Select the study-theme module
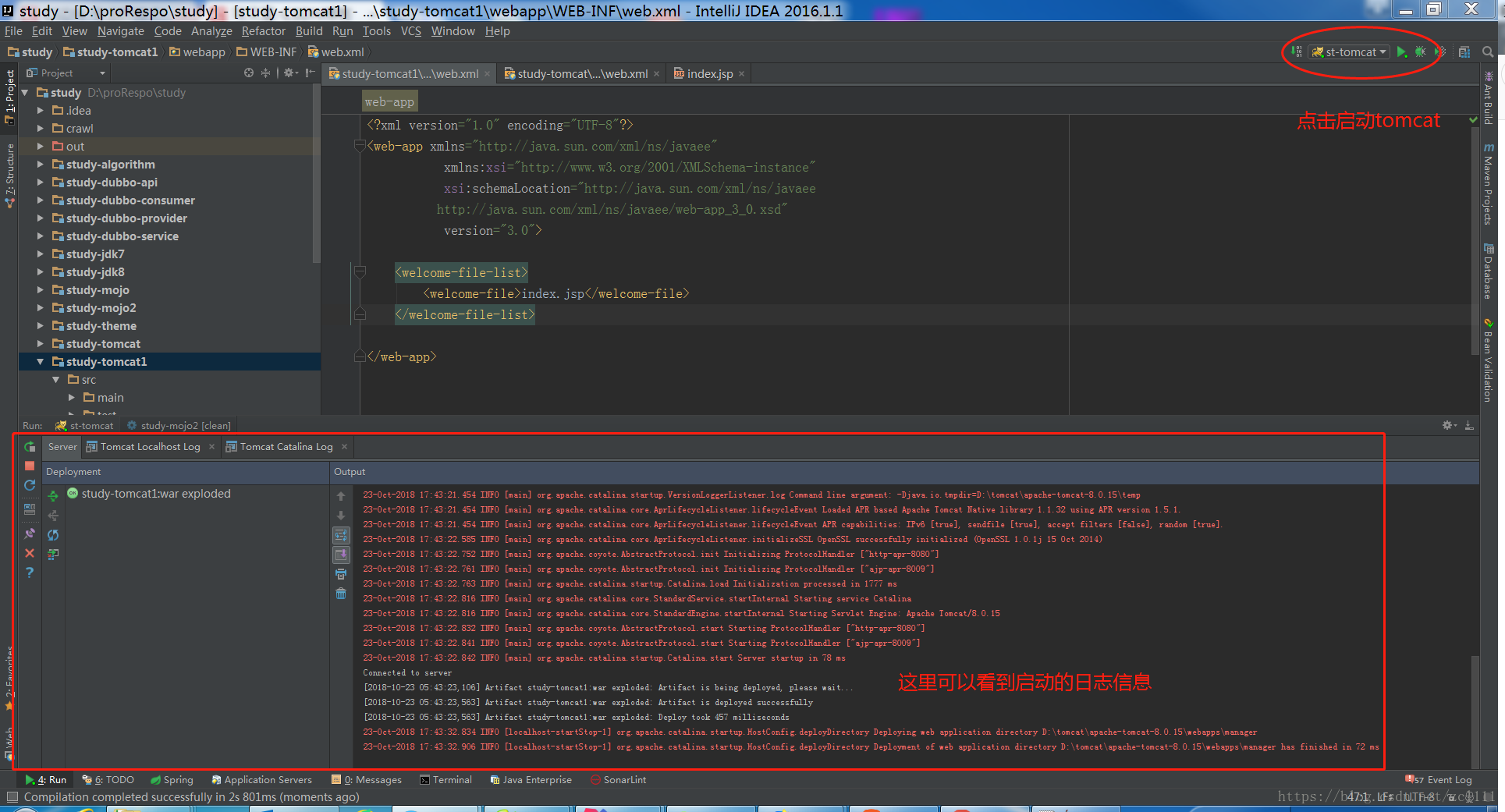This screenshot has width=1505, height=812. click(101, 326)
